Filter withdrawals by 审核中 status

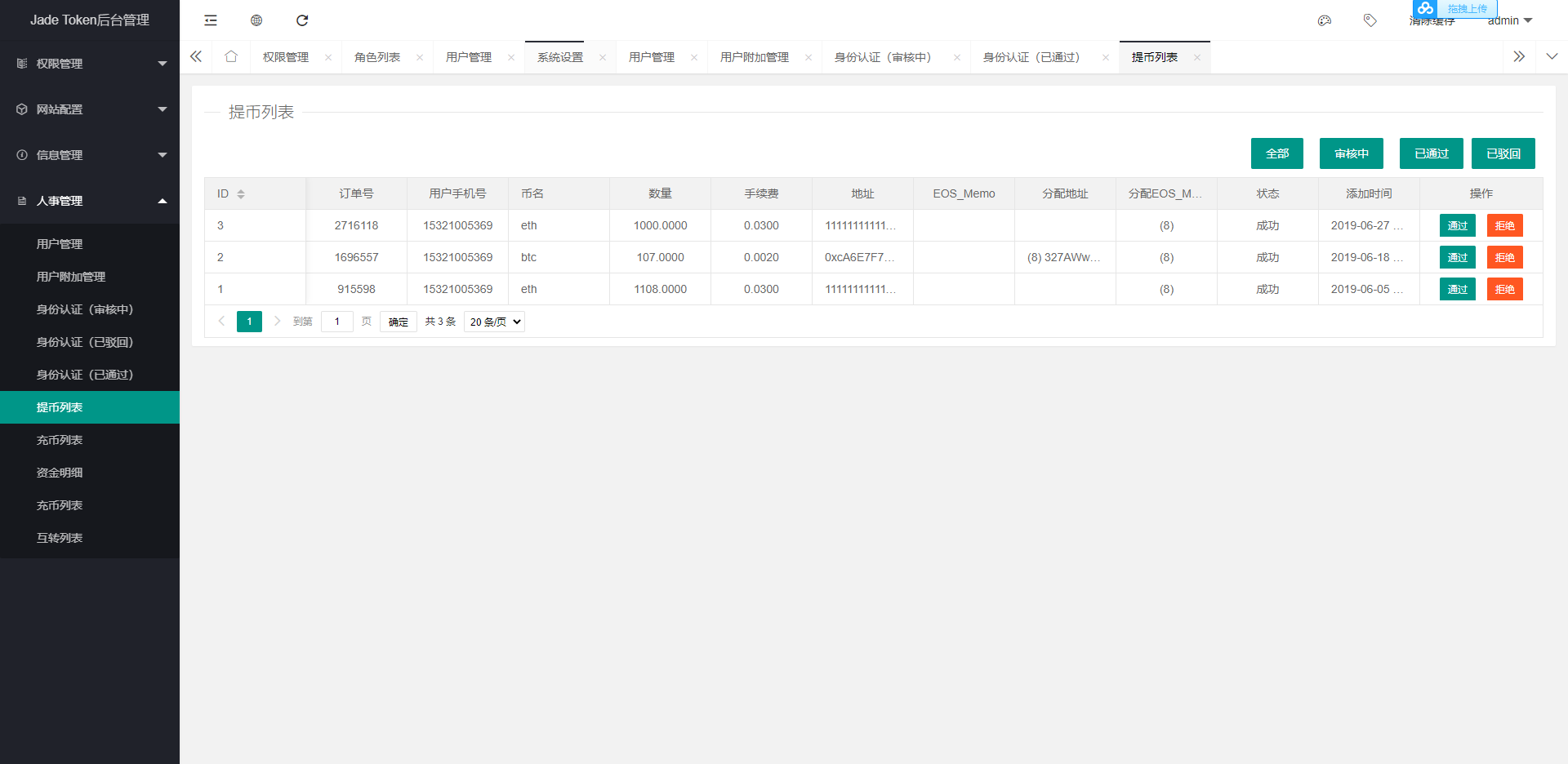point(1351,153)
